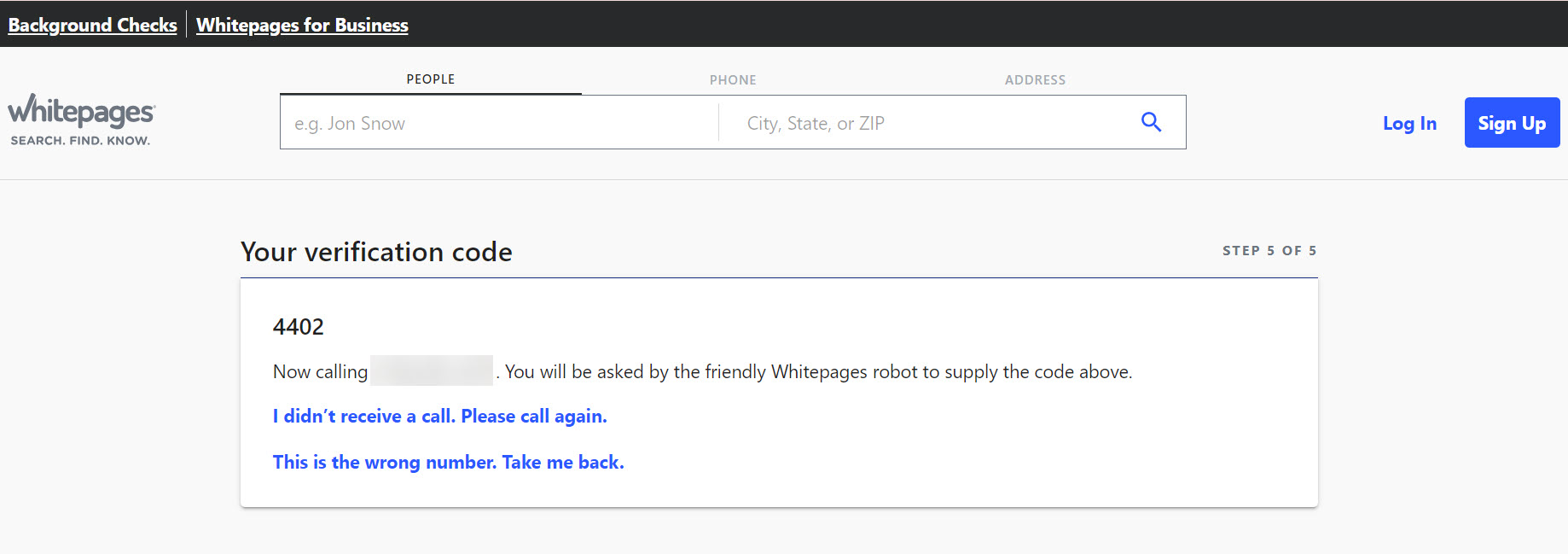Click the City, State, or ZIP field
This screenshot has width=1568, height=554.
(930, 123)
